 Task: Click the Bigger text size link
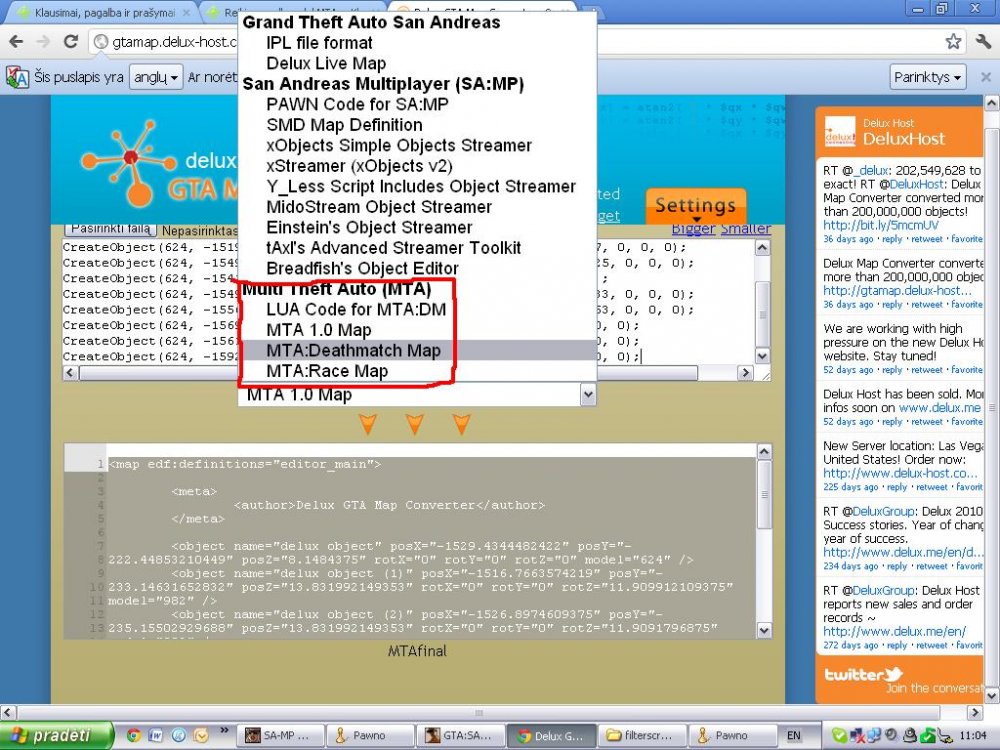coord(693,228)
